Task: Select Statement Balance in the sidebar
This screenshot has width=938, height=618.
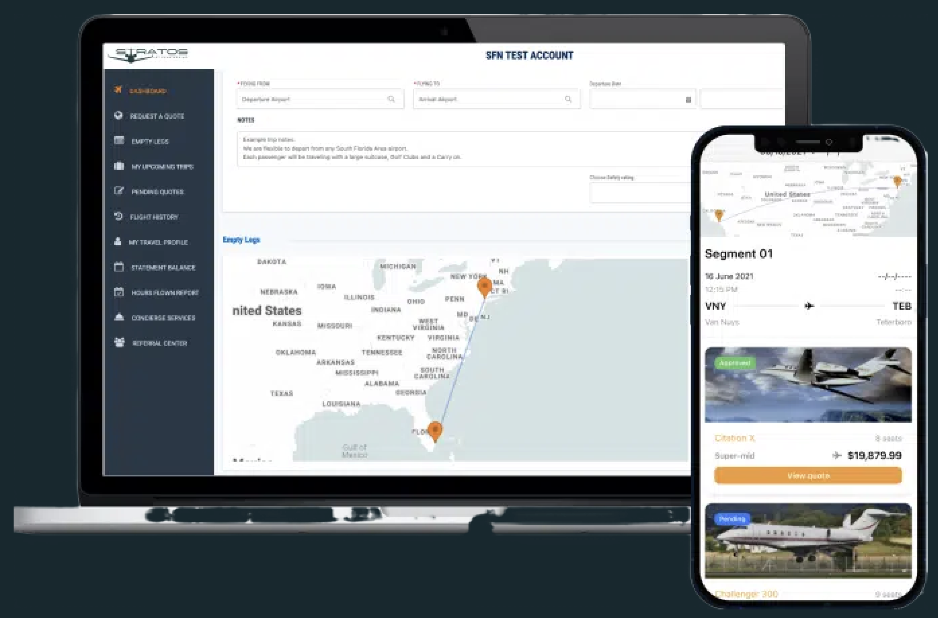Action: [x=163, y=268]
